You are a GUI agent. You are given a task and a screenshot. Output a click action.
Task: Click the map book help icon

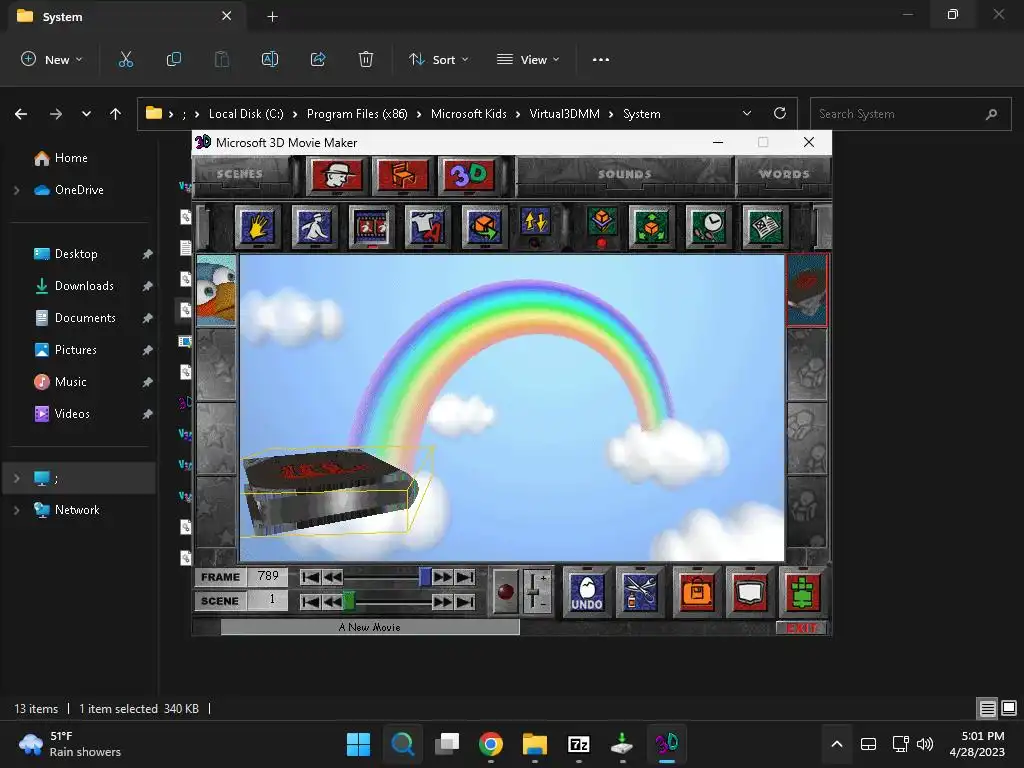coord(750,592)
